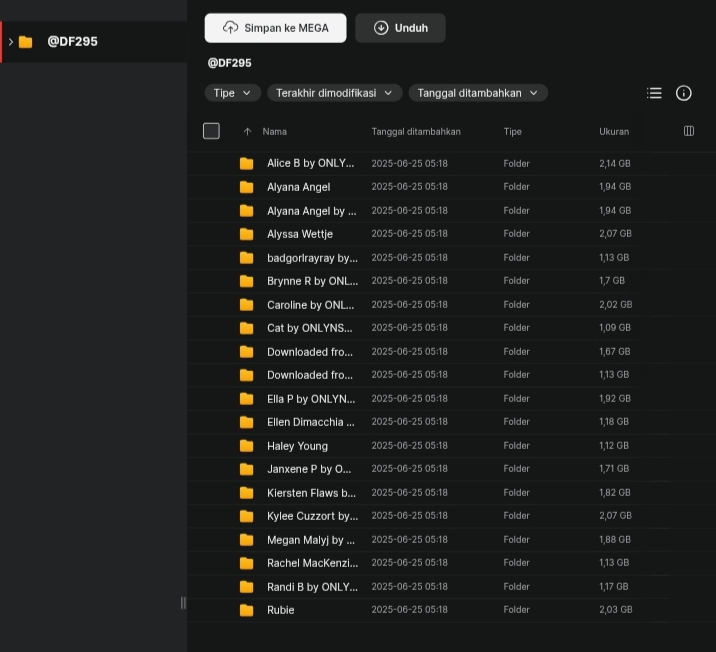Select folder name Ella P by ONLYN...
716x652 pixels.
[311, 399]
